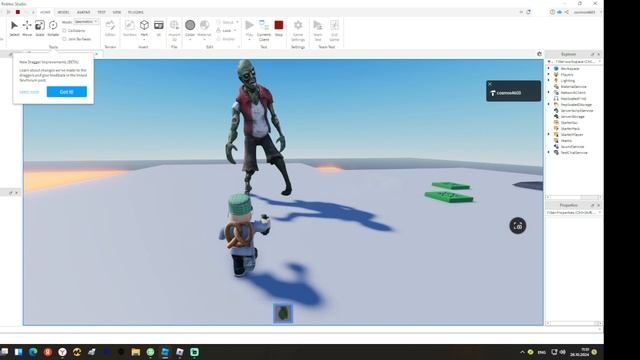Expand the Lighting node in Explorer

[x=549, y=81]
